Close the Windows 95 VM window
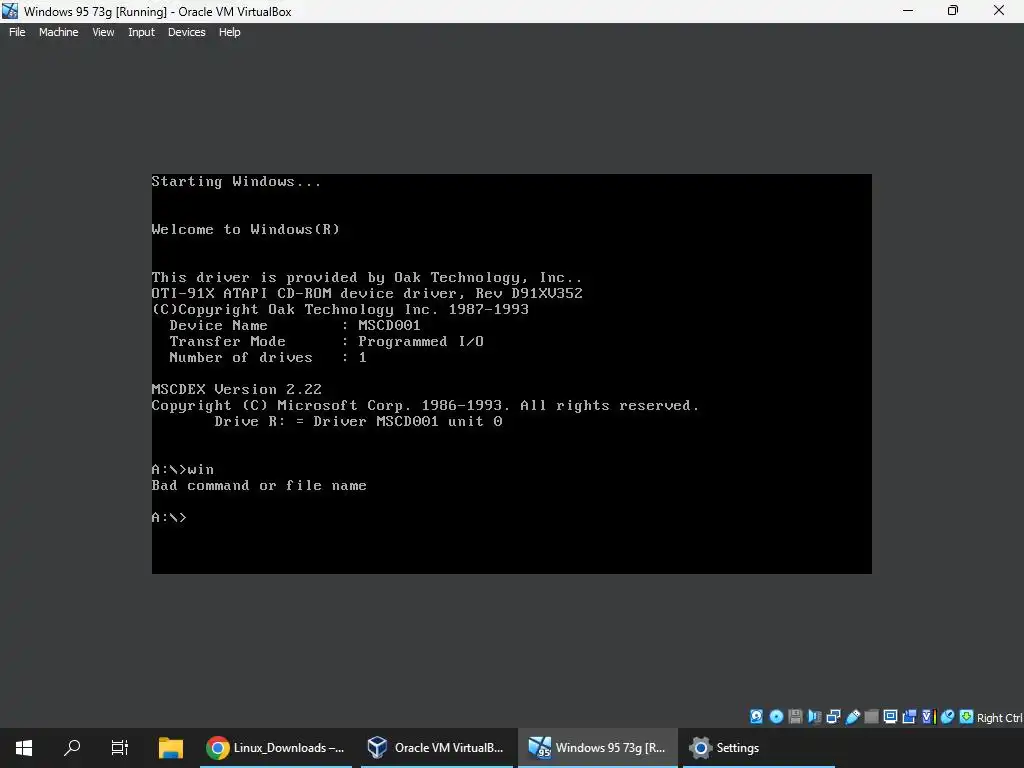Viewport: 1024px width, 768px height. pos(999,10)
